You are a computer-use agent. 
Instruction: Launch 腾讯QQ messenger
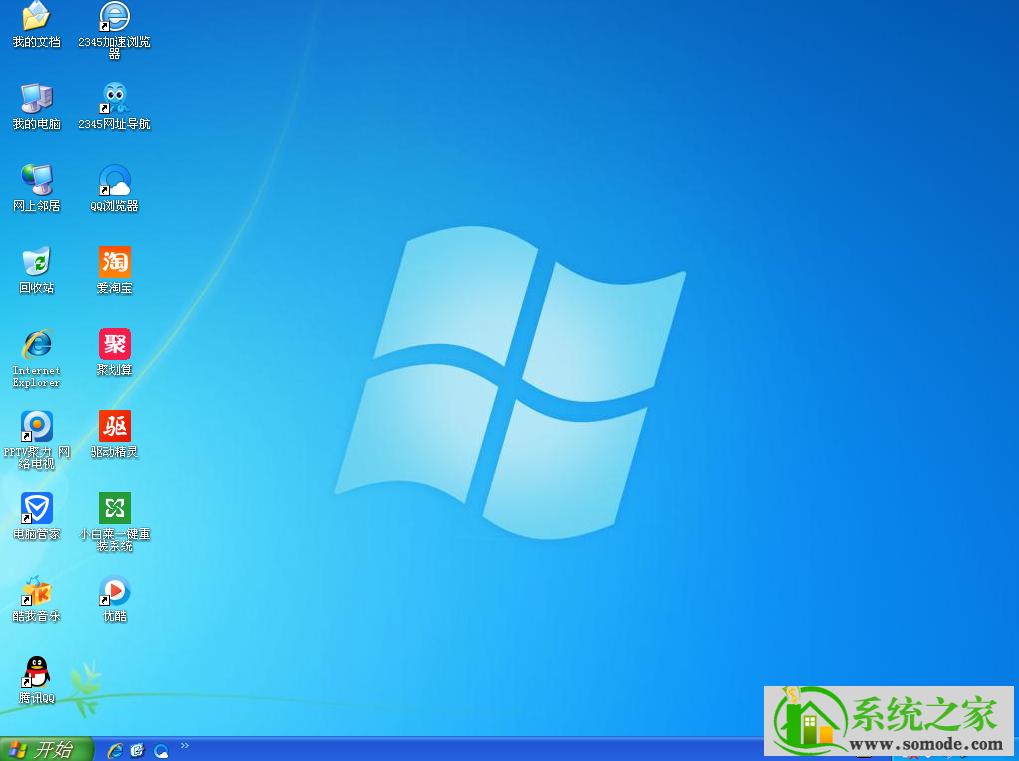[x=36, y=672]
